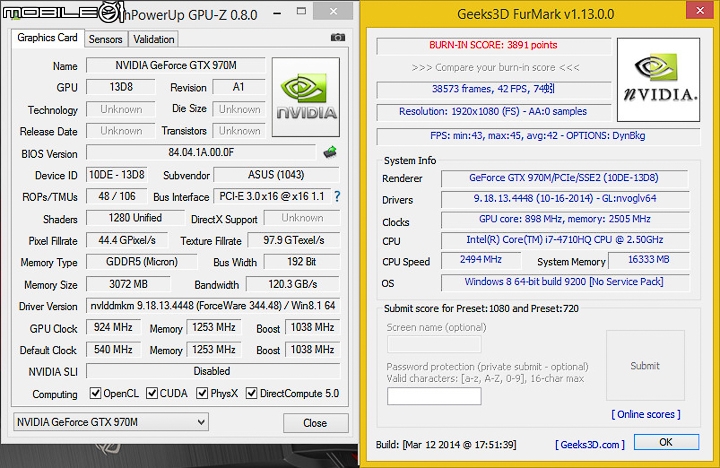The height and width of the screenshot is (468, 720).
Task: Toggle the PhysX checkbox
Action: (x=202, y=393)
